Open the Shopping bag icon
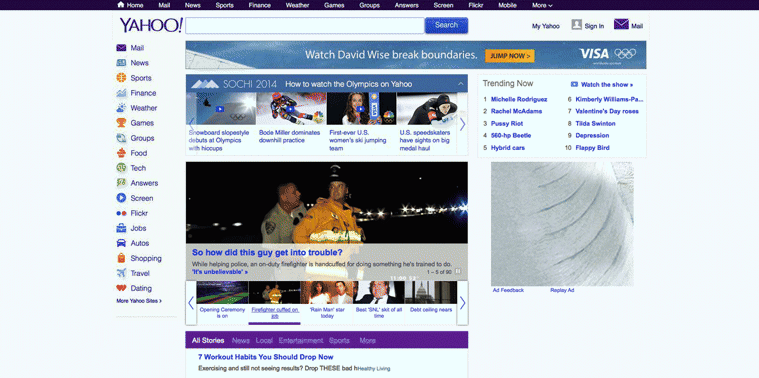Image resolution: width=759 pixels, height=378 pixels. pos(121,258)
